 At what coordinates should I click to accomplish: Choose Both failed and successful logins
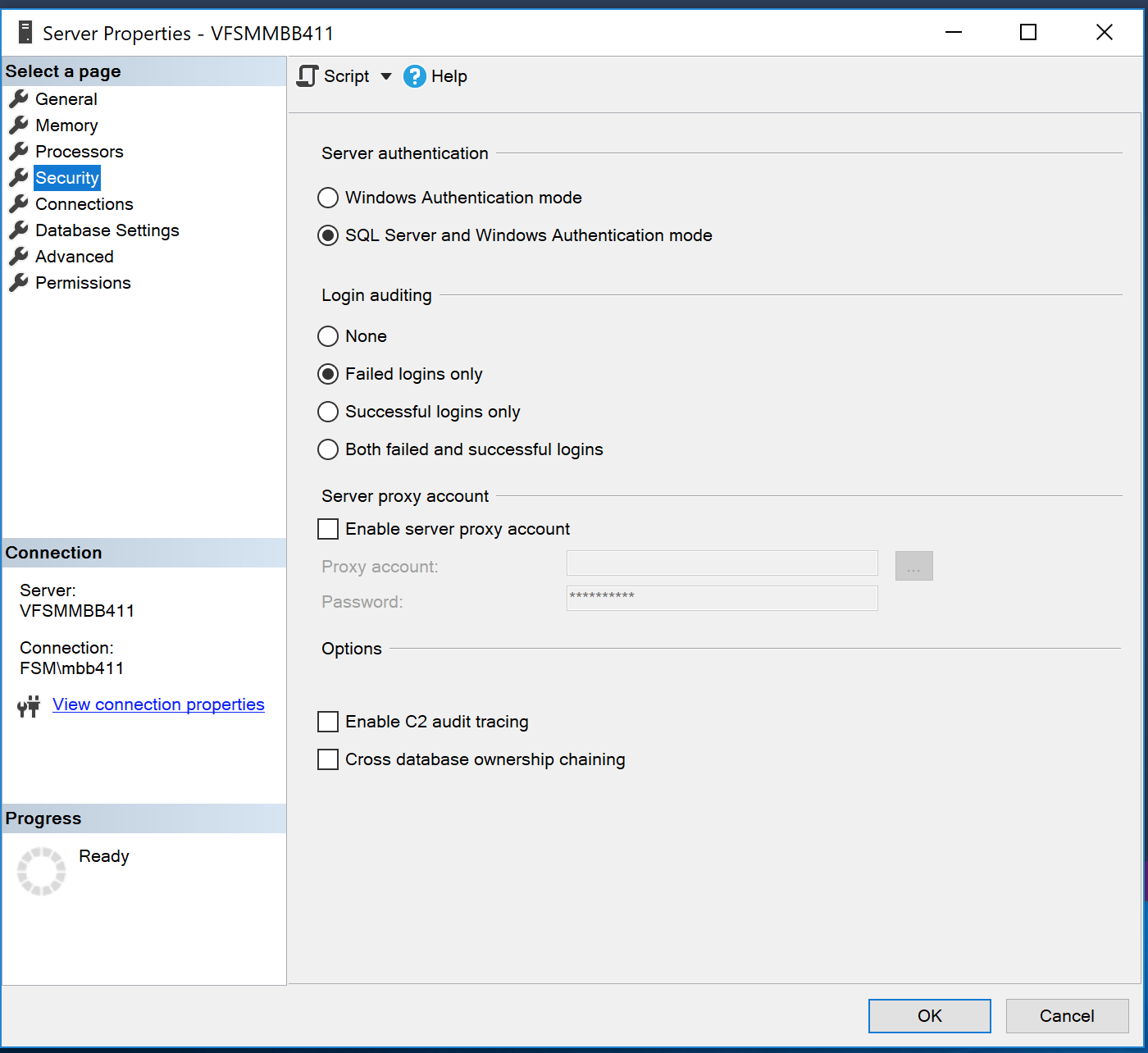(x=328, y=449)
